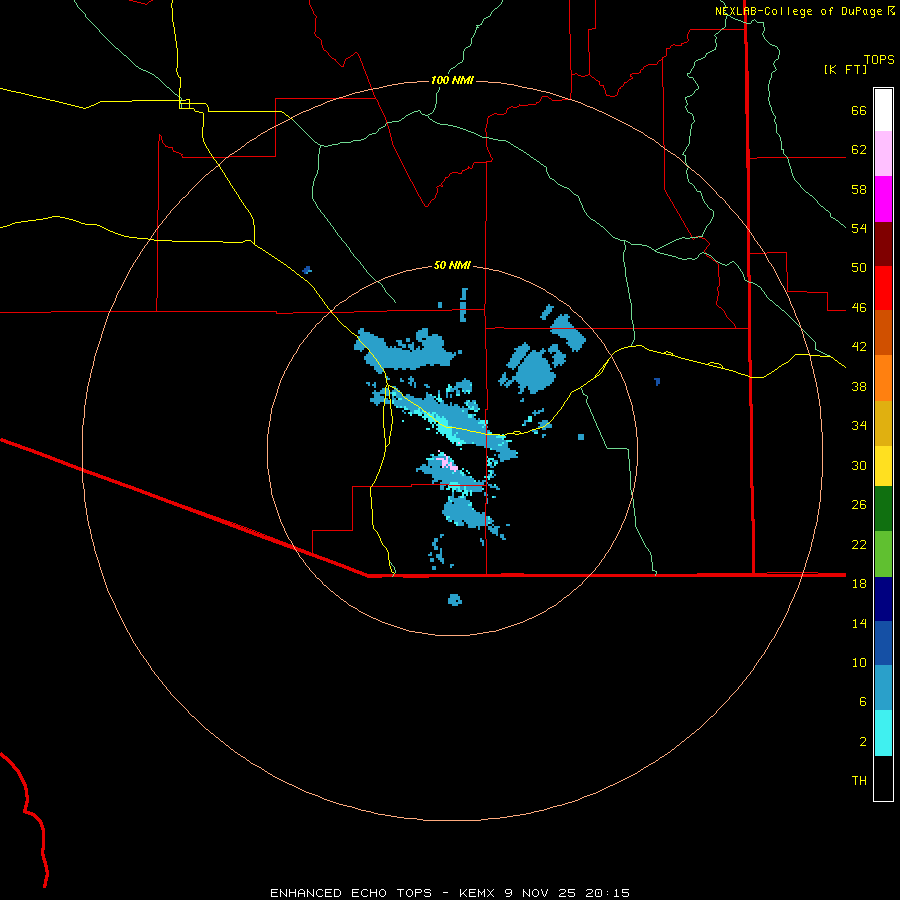Click the legend value 18
Screen dimensions: 900x900
[859, 584]
